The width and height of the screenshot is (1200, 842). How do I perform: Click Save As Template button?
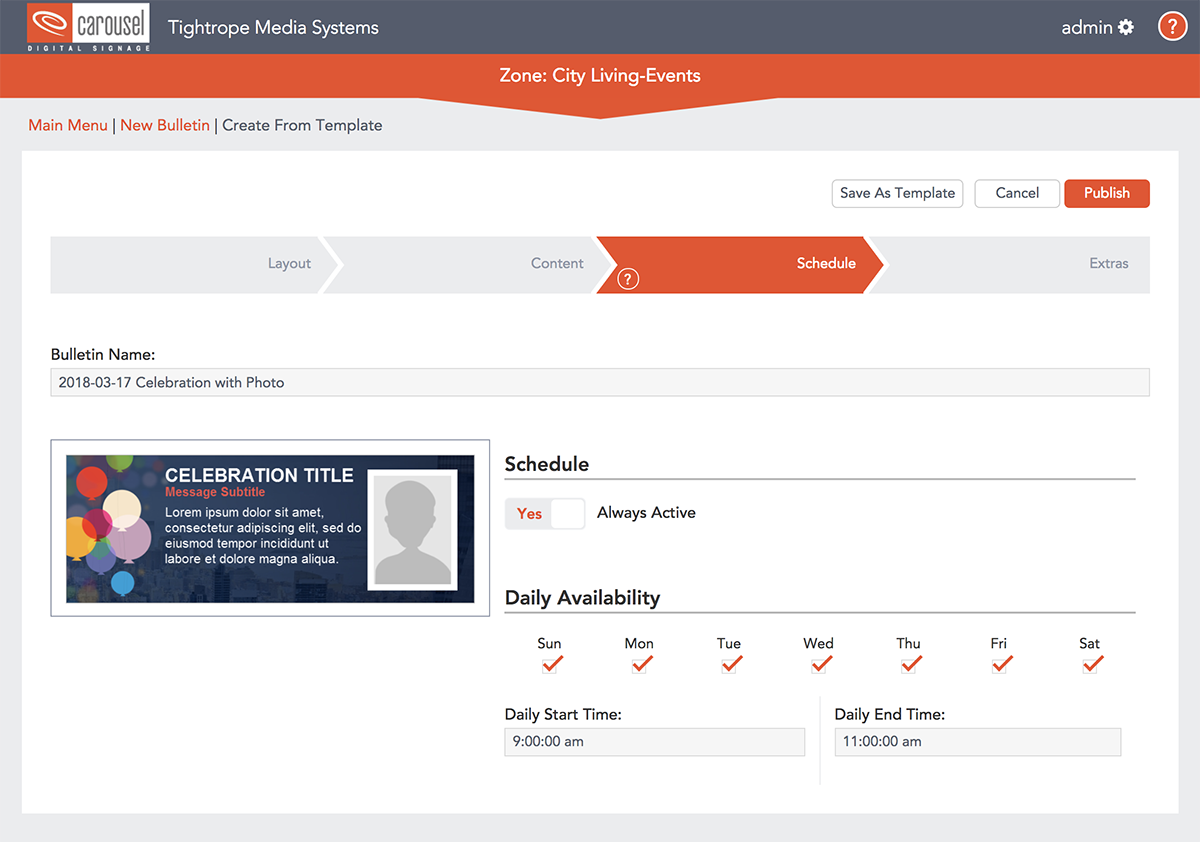897,193
